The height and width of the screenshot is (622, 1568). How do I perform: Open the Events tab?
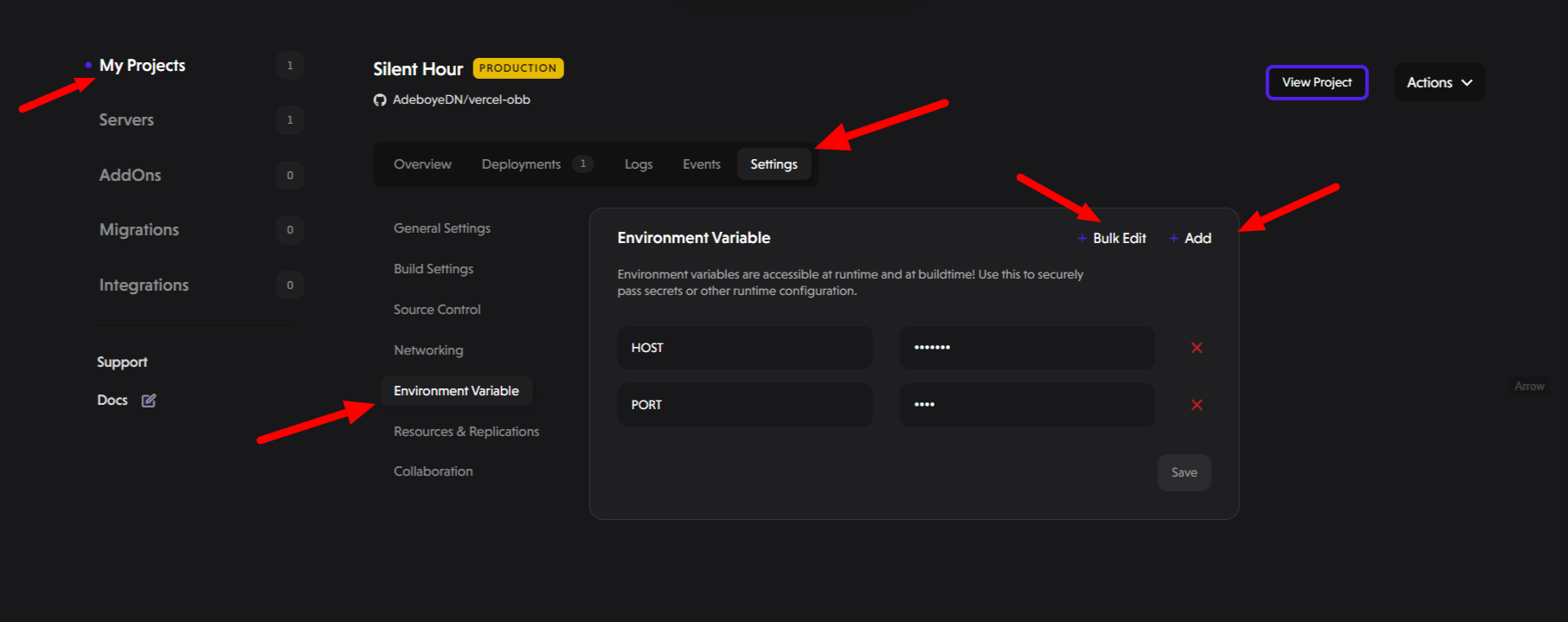pos(702,164)
